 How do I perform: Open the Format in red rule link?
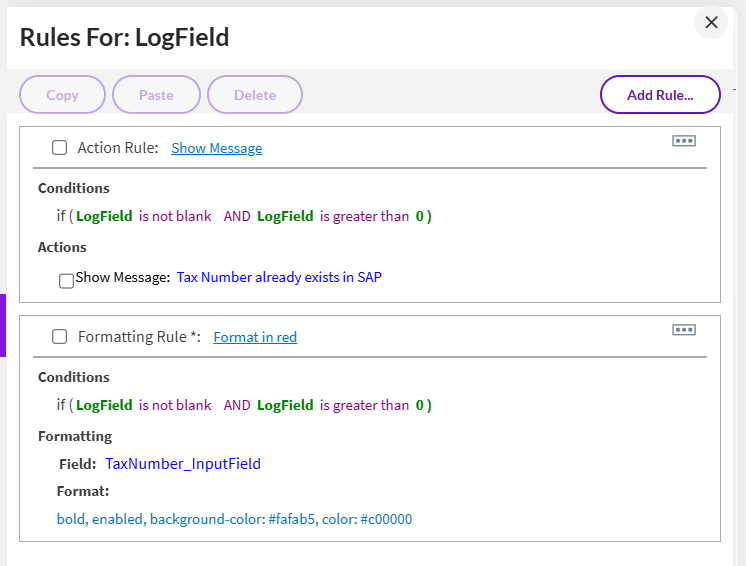point(255,337)
